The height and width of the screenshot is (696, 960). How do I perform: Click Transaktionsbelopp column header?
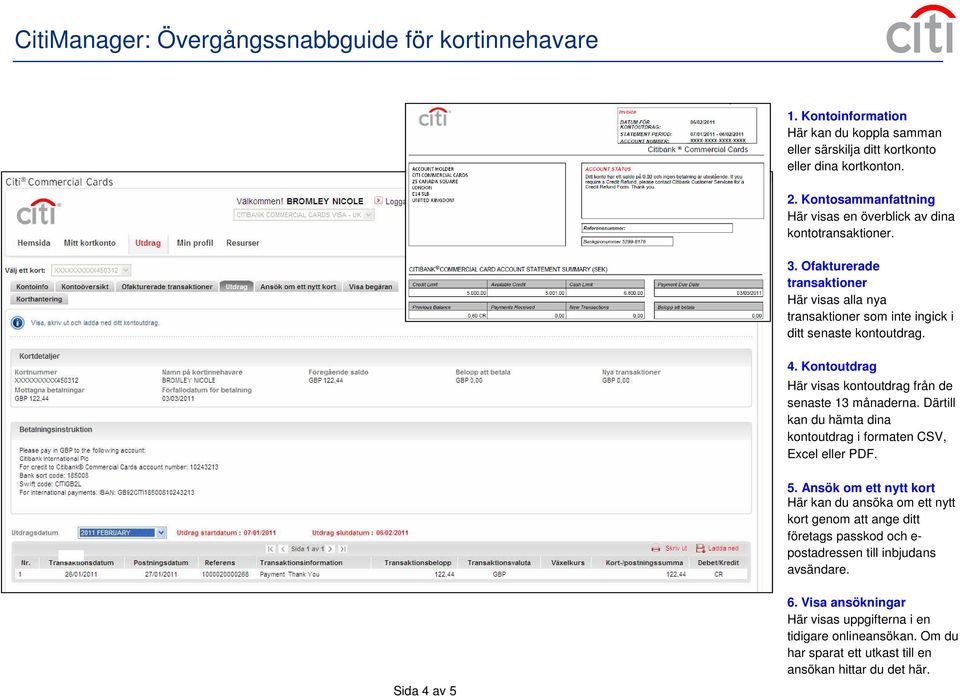pyautogui.click(x=418, y=563)
